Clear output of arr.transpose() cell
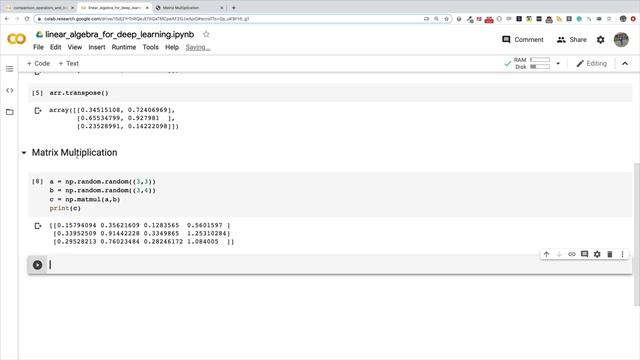This screenshot has height=360, width=640. [38, 110]
